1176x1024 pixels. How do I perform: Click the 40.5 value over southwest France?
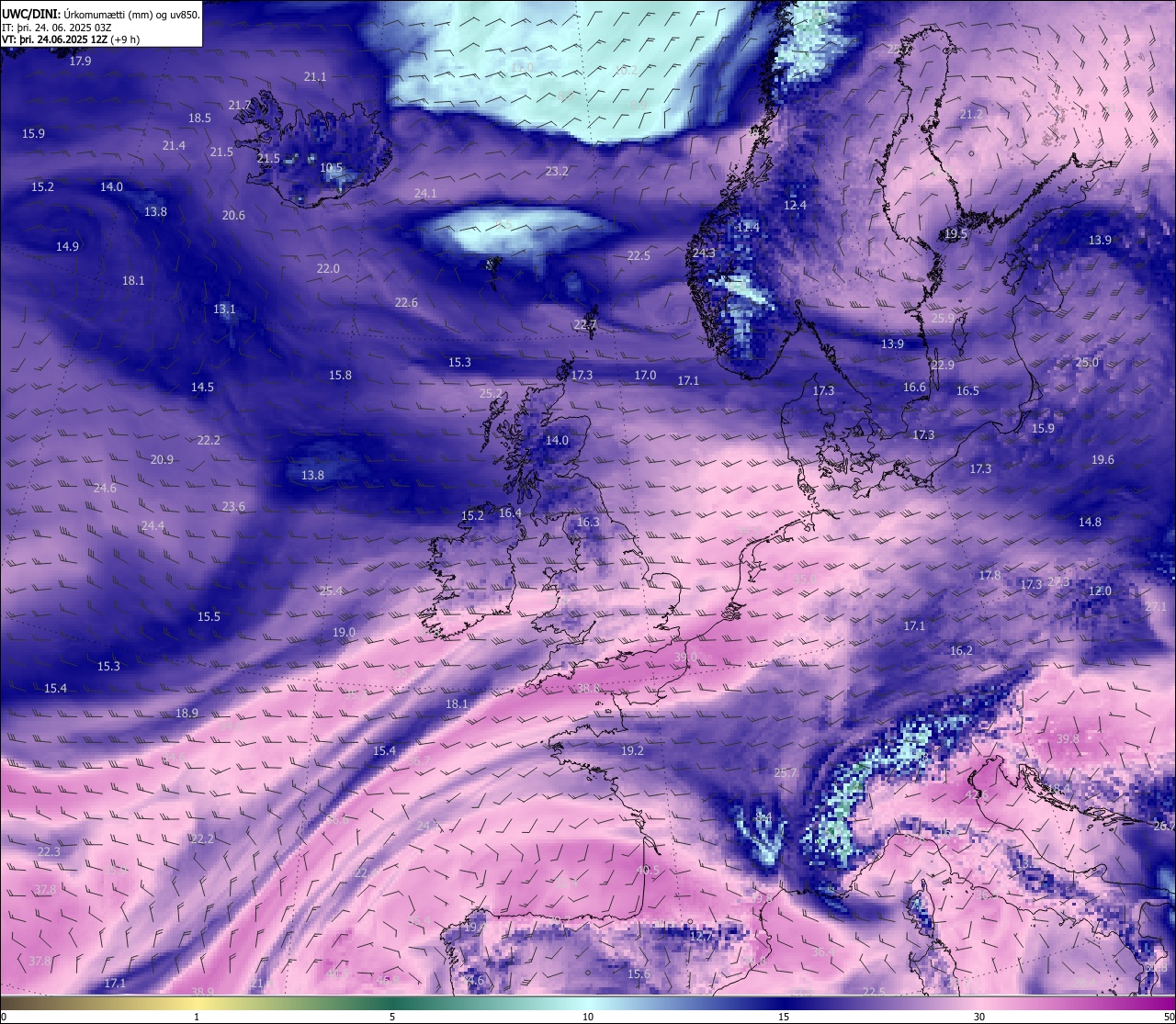648,870
